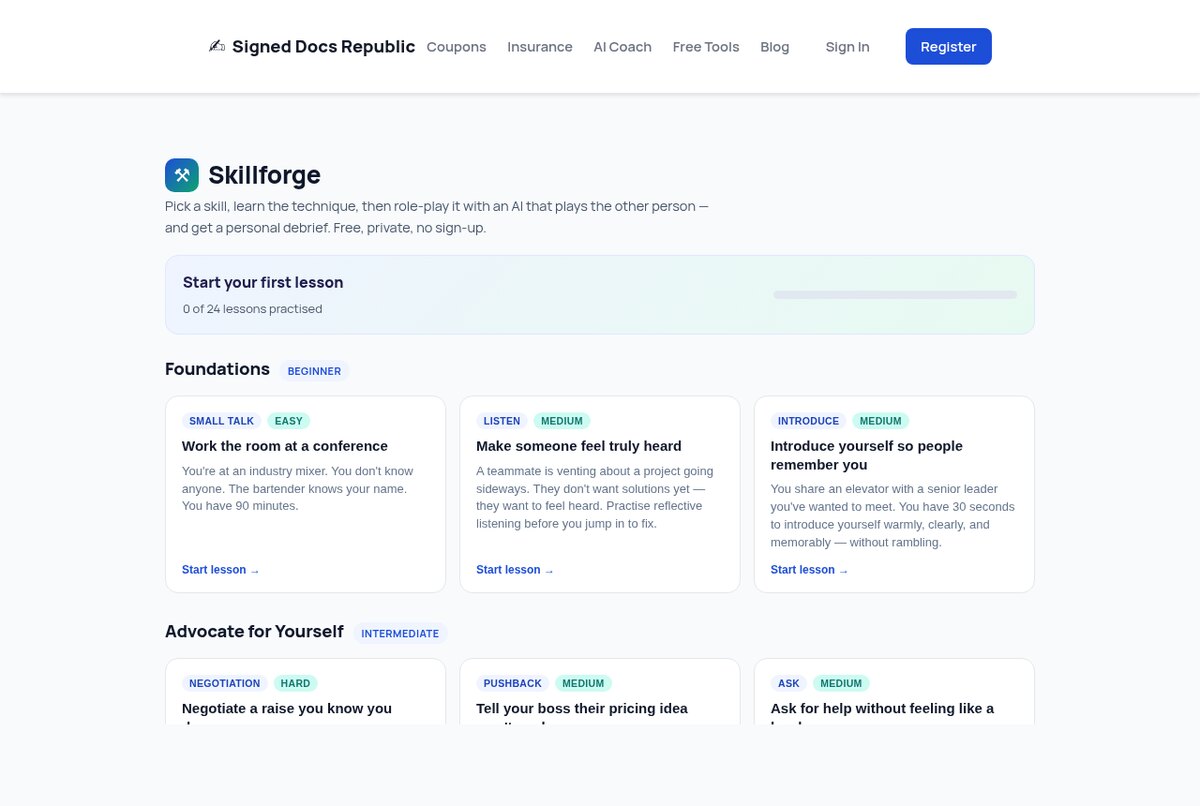
Task: Click the MEDIUM badge on the ASK card
Action: pos(841,683)
